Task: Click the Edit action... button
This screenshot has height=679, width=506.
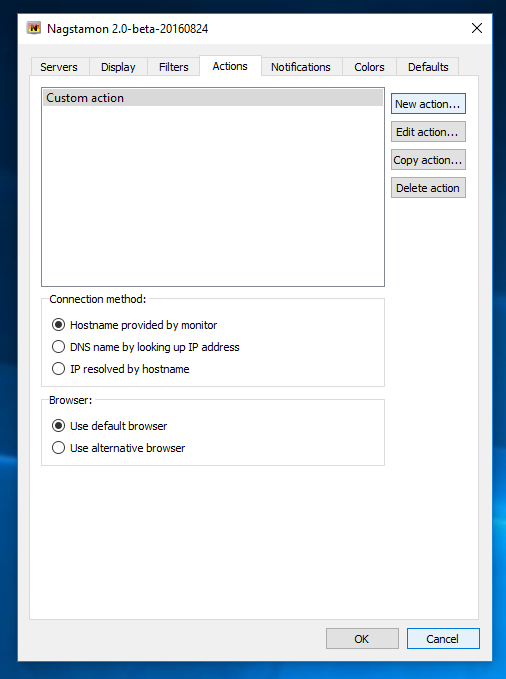Action: point(428,132)
